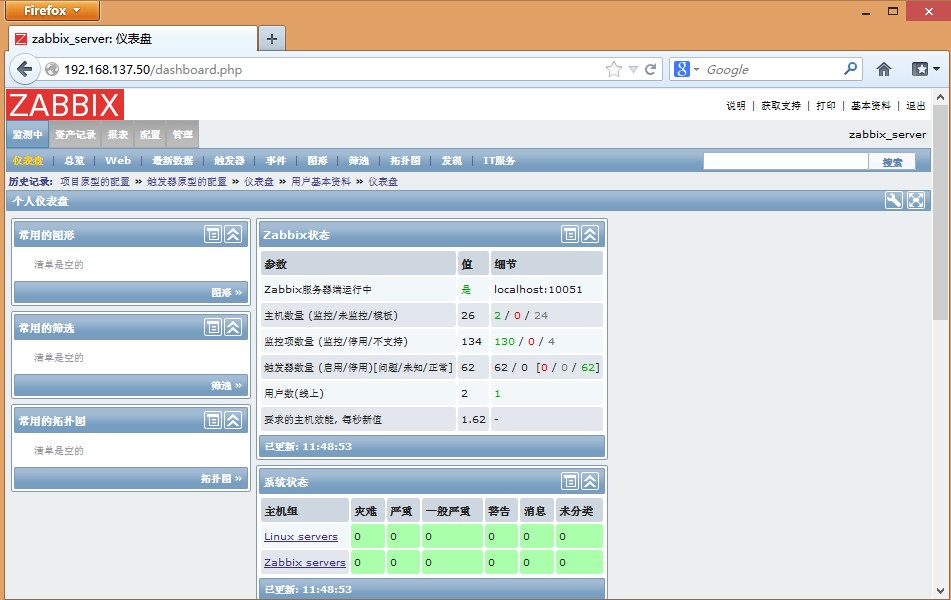951x600 pixels.
Task: Open history link 项目原型的配置
Action: click(x=95, y=181)
